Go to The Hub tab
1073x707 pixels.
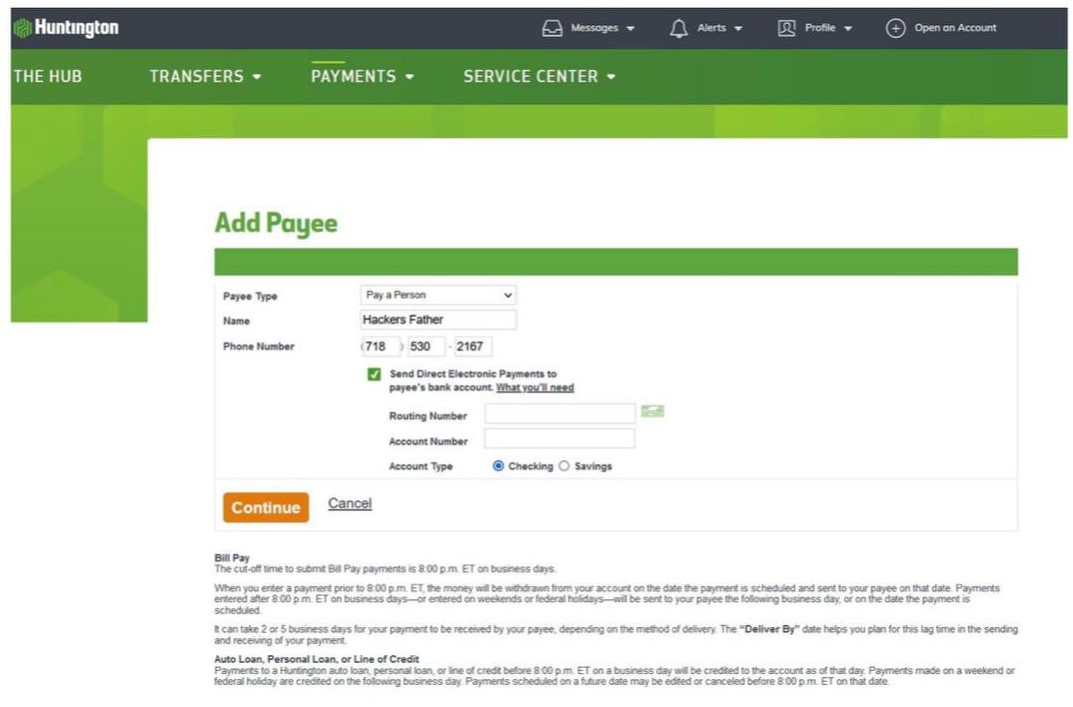tap(47, 77)
